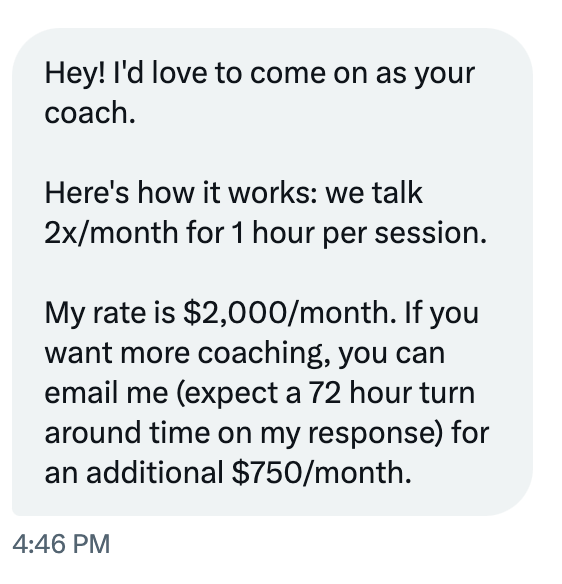Image resolution: width=562 pixels, height=584 pixels.
Task: Click the "If you" words after the rate
Action: click(x=441, y=314)
